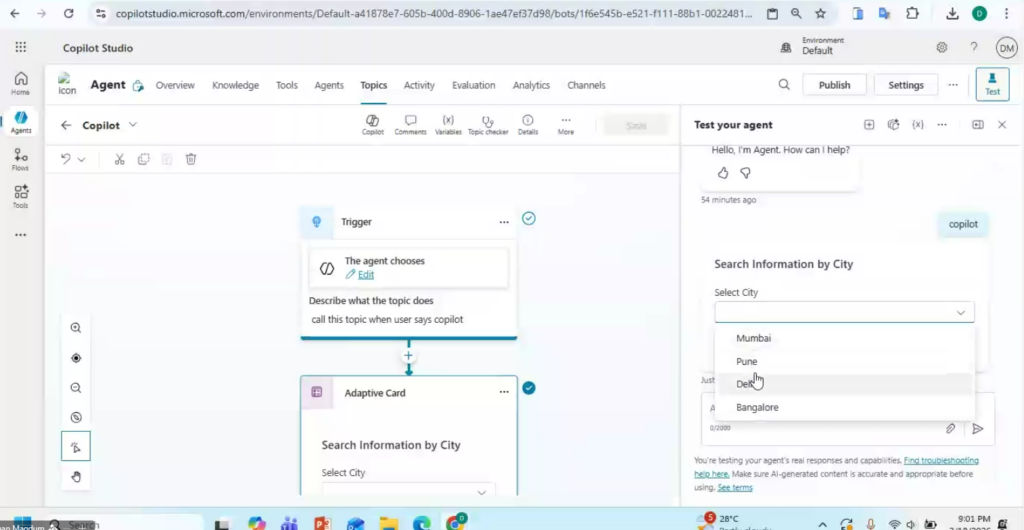Show more sidebar options ellipsis
1024x530 pixels.
click(20, 235)
